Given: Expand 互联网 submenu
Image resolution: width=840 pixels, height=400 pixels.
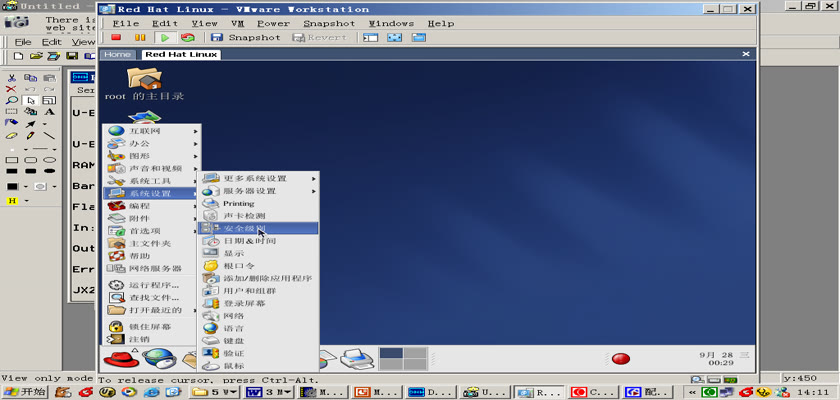Looking at the screenshot, I should click(152, 131).
